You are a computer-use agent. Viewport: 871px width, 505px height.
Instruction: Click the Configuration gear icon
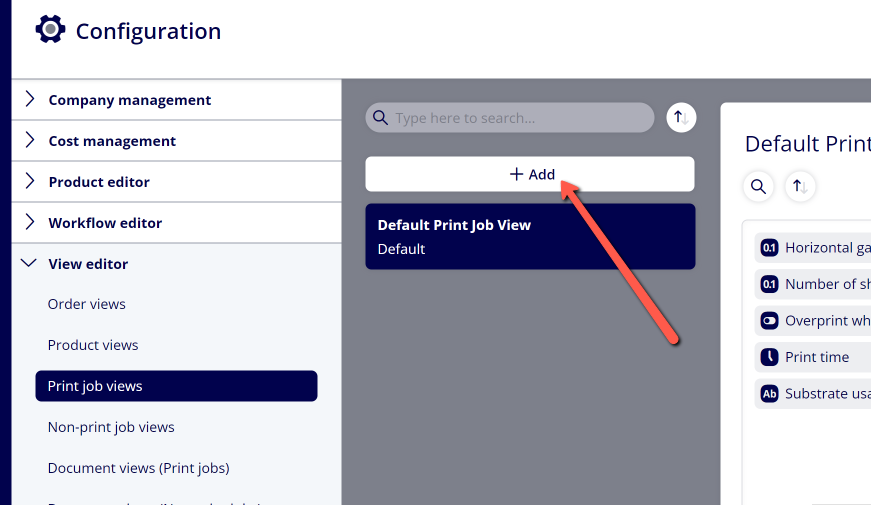(x=51, y=29)
